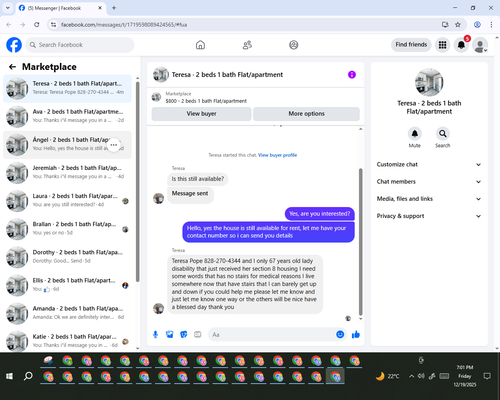Open Amanda's conversation in the list
The image size is (500, 400).
67,314
